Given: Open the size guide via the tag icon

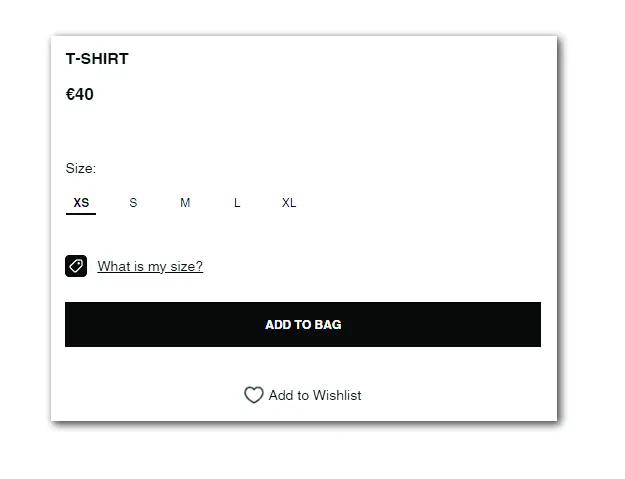Looking at the screenshot, I should [x=76, y=266].
